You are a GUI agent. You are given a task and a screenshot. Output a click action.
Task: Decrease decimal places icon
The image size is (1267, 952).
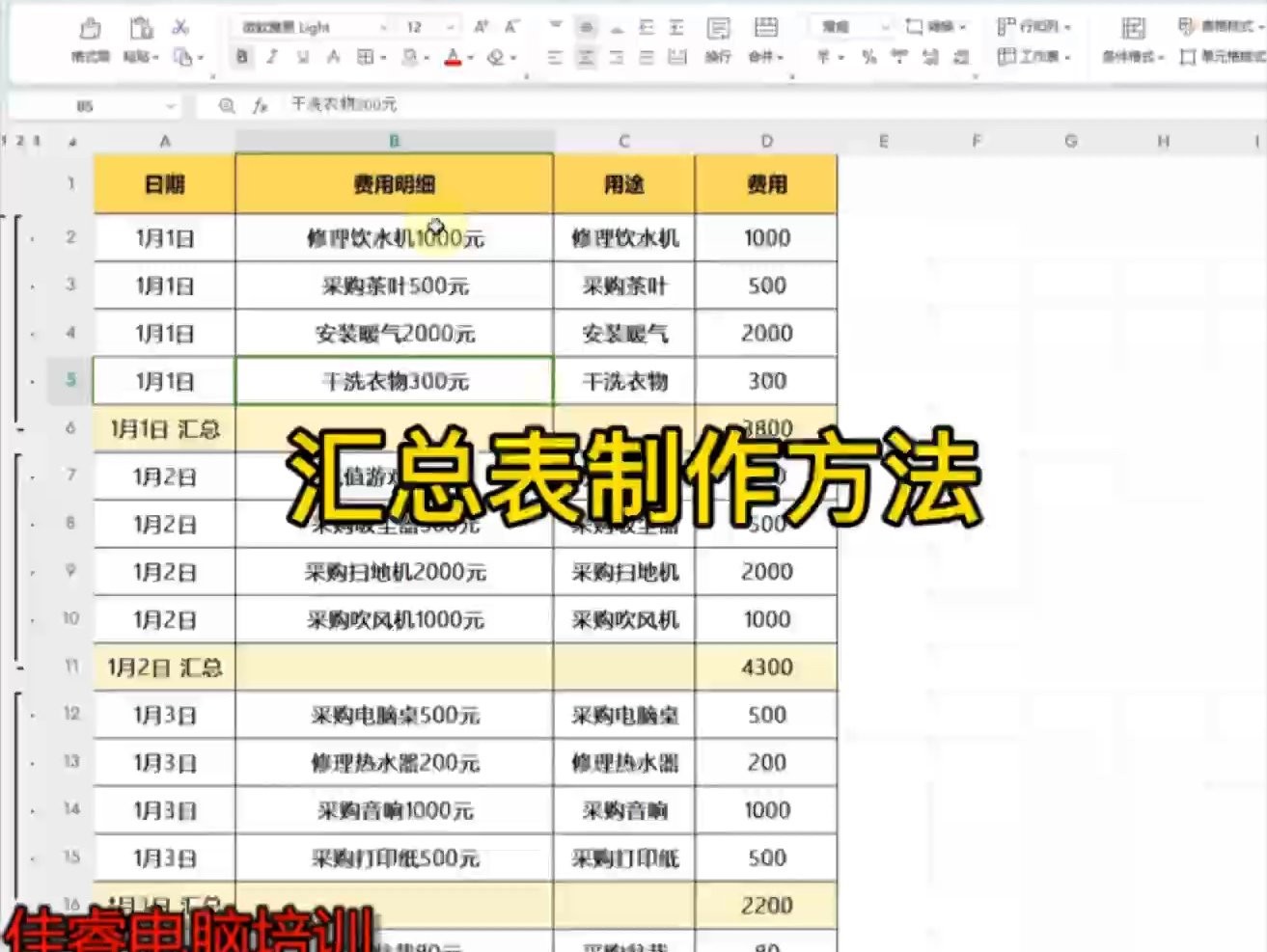[961, 58]
